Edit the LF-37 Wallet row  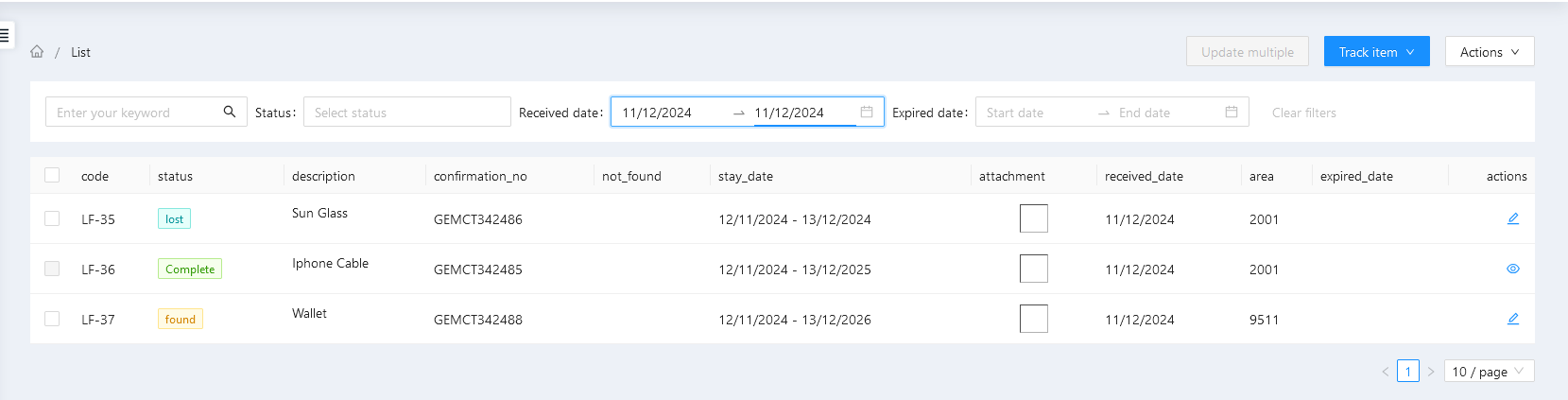coord(1512,319)
